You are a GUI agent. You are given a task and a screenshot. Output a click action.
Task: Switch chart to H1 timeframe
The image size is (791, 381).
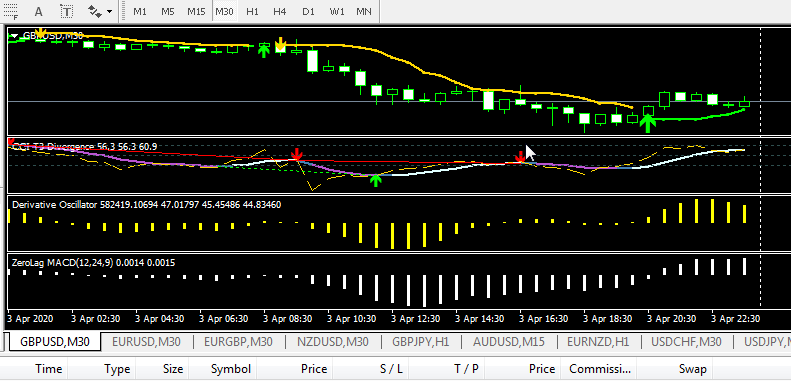tap(252, 11)
